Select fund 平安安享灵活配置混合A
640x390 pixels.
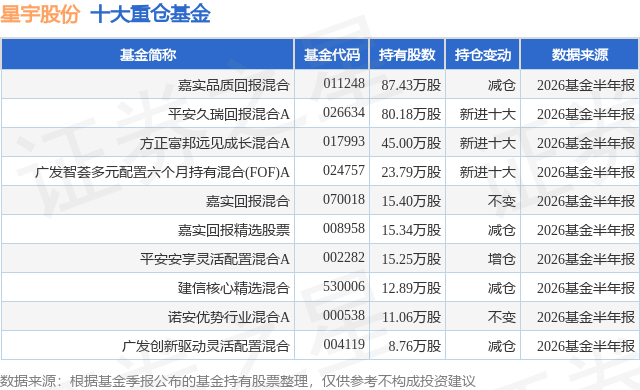click(215, 259)
